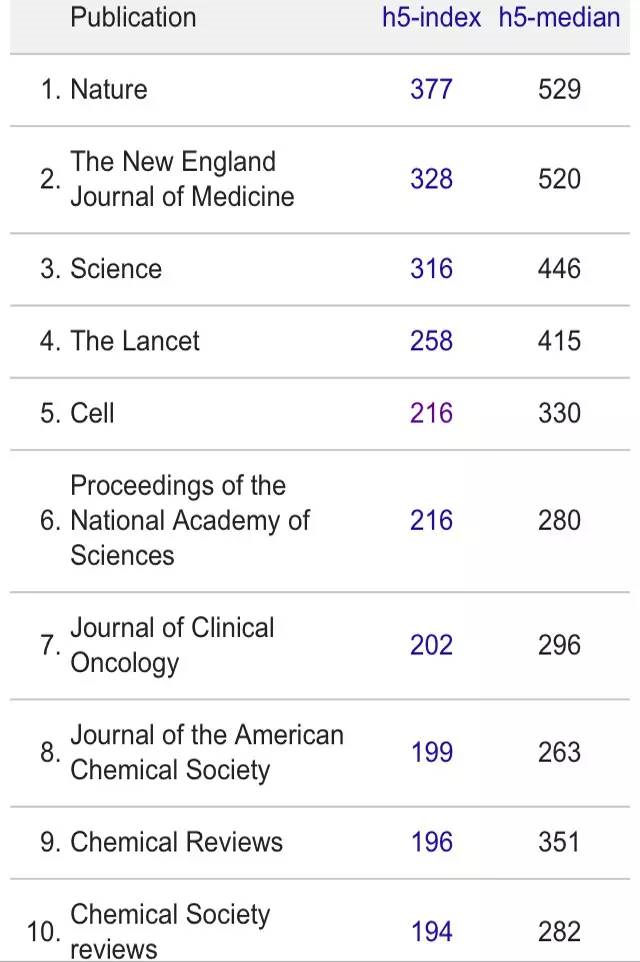Open the 199 h5-index link
Image resolution: width=640 pixels, height=962 pixels.
tap(431, 752)
